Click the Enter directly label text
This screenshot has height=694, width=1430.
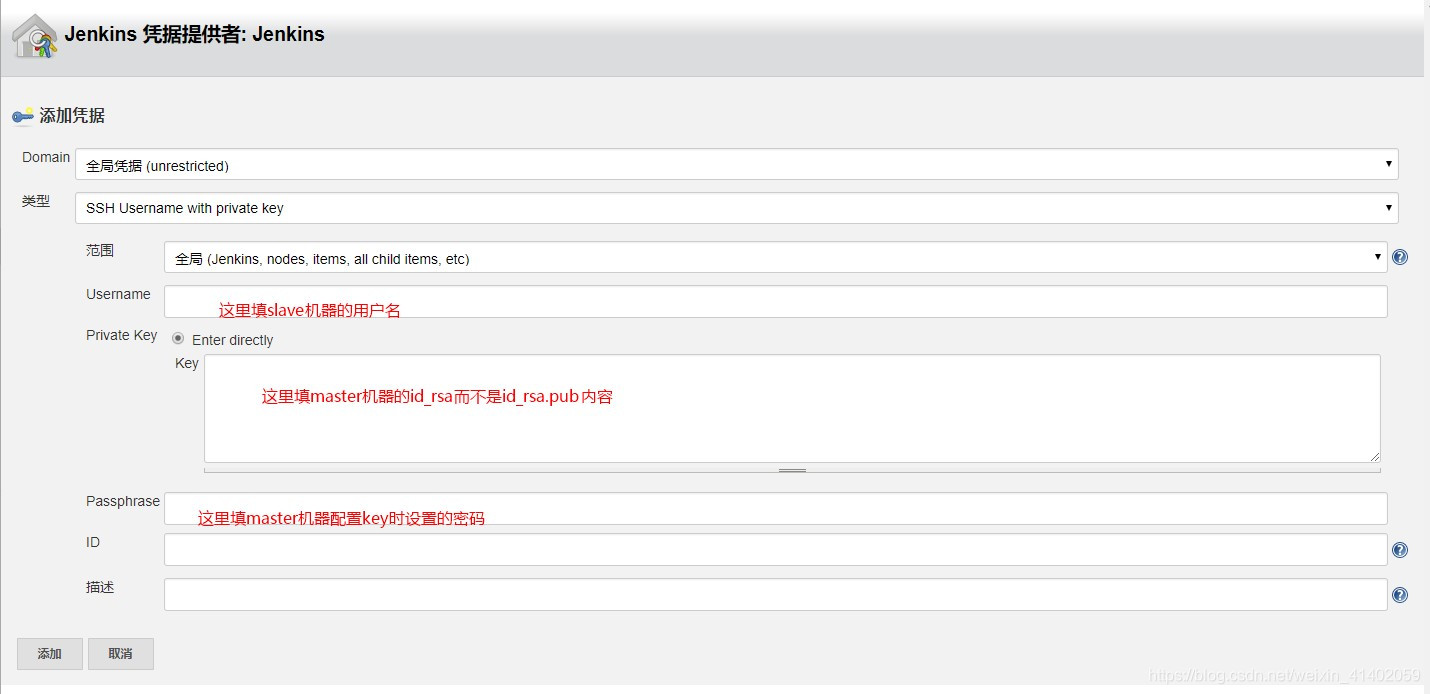232,340
